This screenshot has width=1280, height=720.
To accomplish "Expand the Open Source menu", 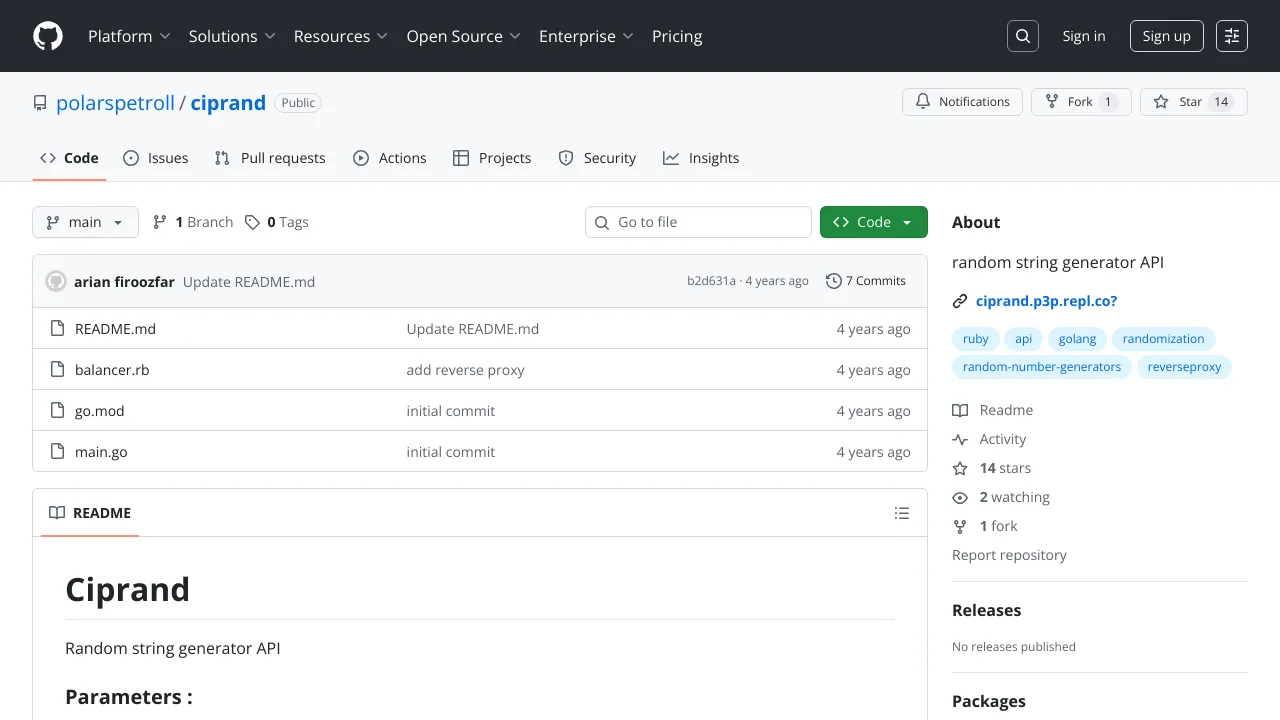I will click(463, 36).
